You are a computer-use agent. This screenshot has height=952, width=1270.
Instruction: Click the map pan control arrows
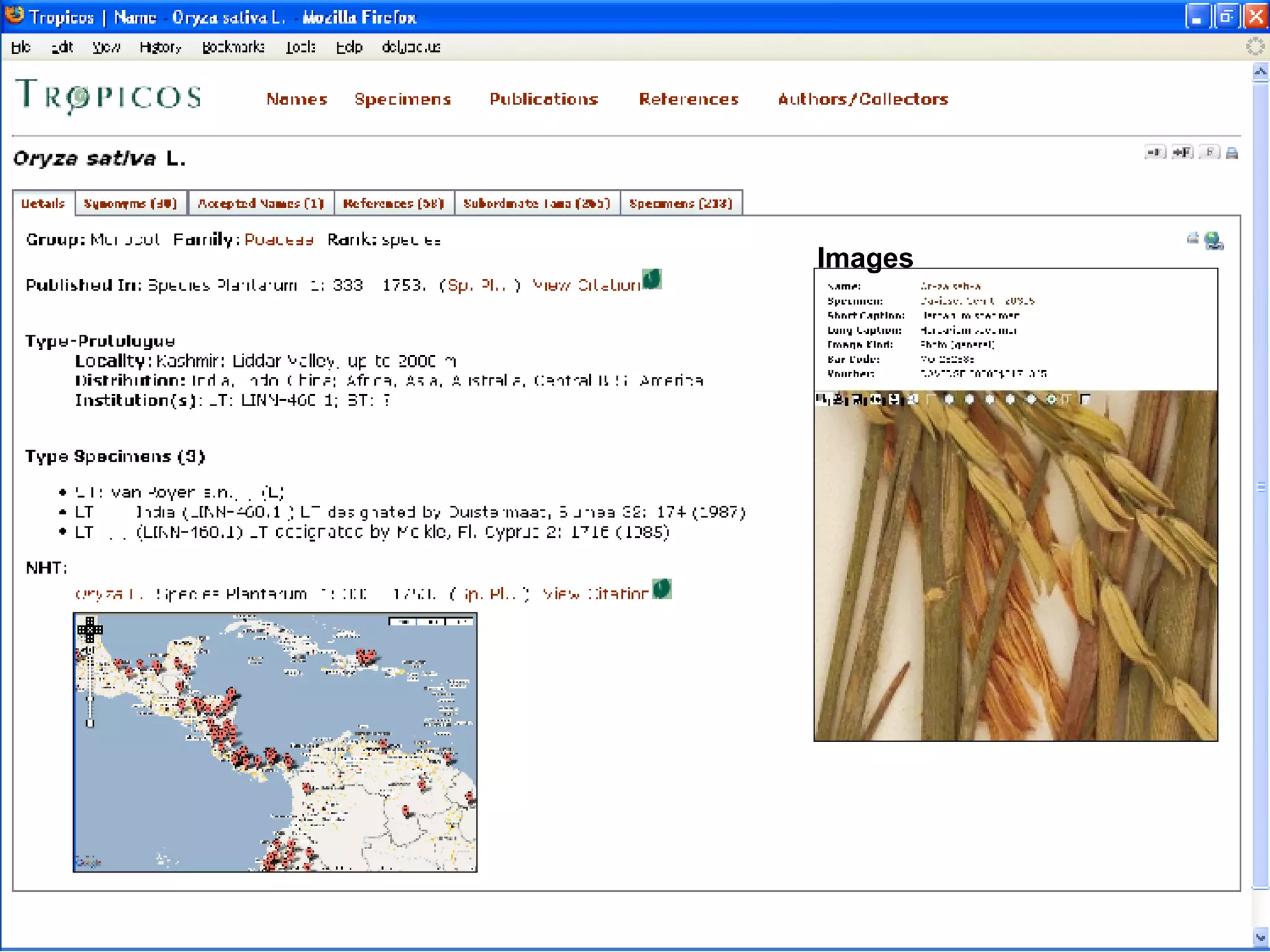90,629
